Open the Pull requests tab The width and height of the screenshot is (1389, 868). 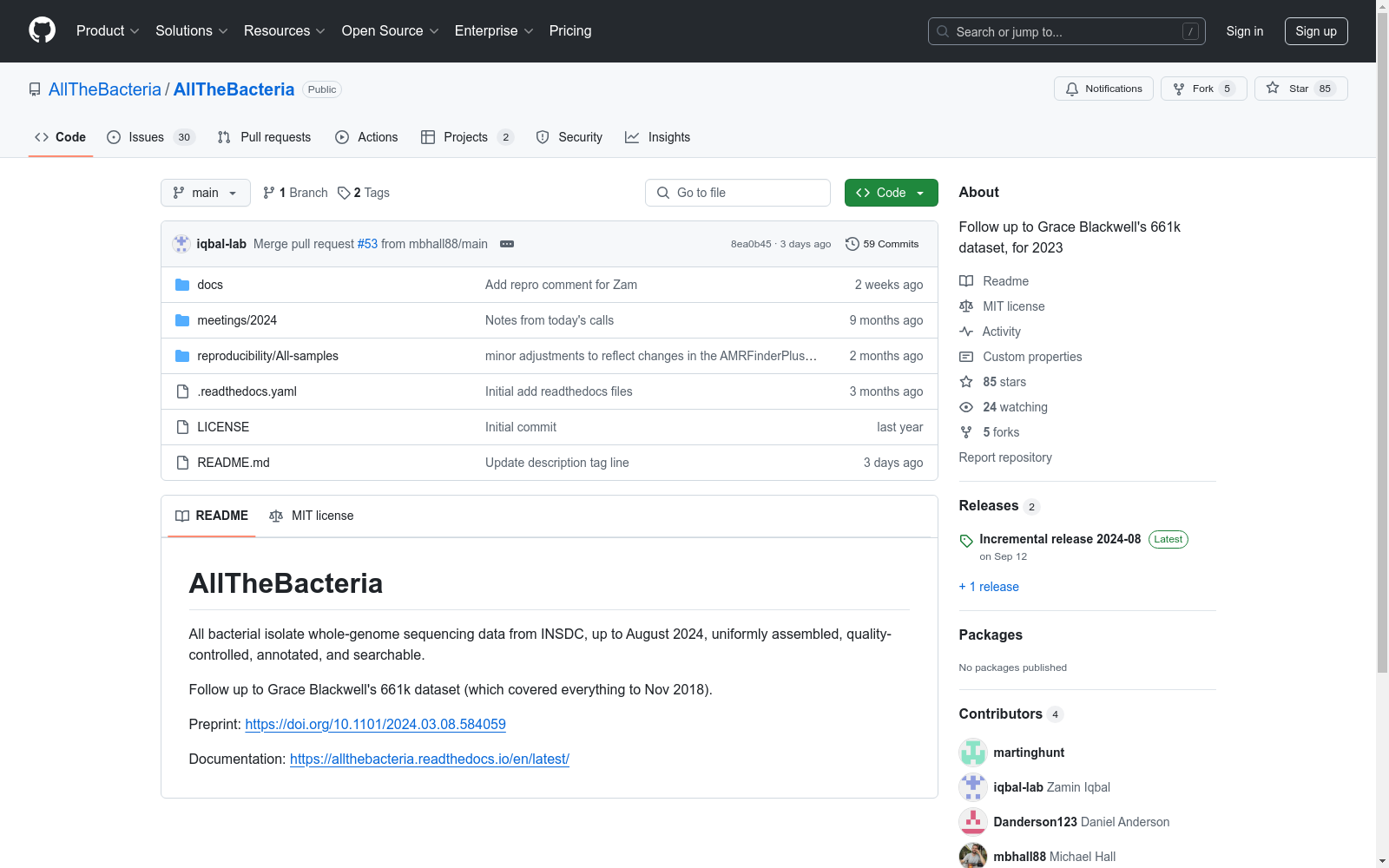(264, 137)
